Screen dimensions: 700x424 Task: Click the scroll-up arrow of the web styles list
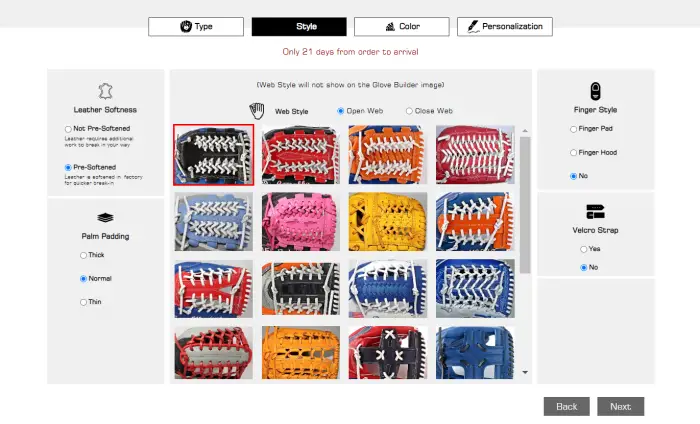[525, 131]
